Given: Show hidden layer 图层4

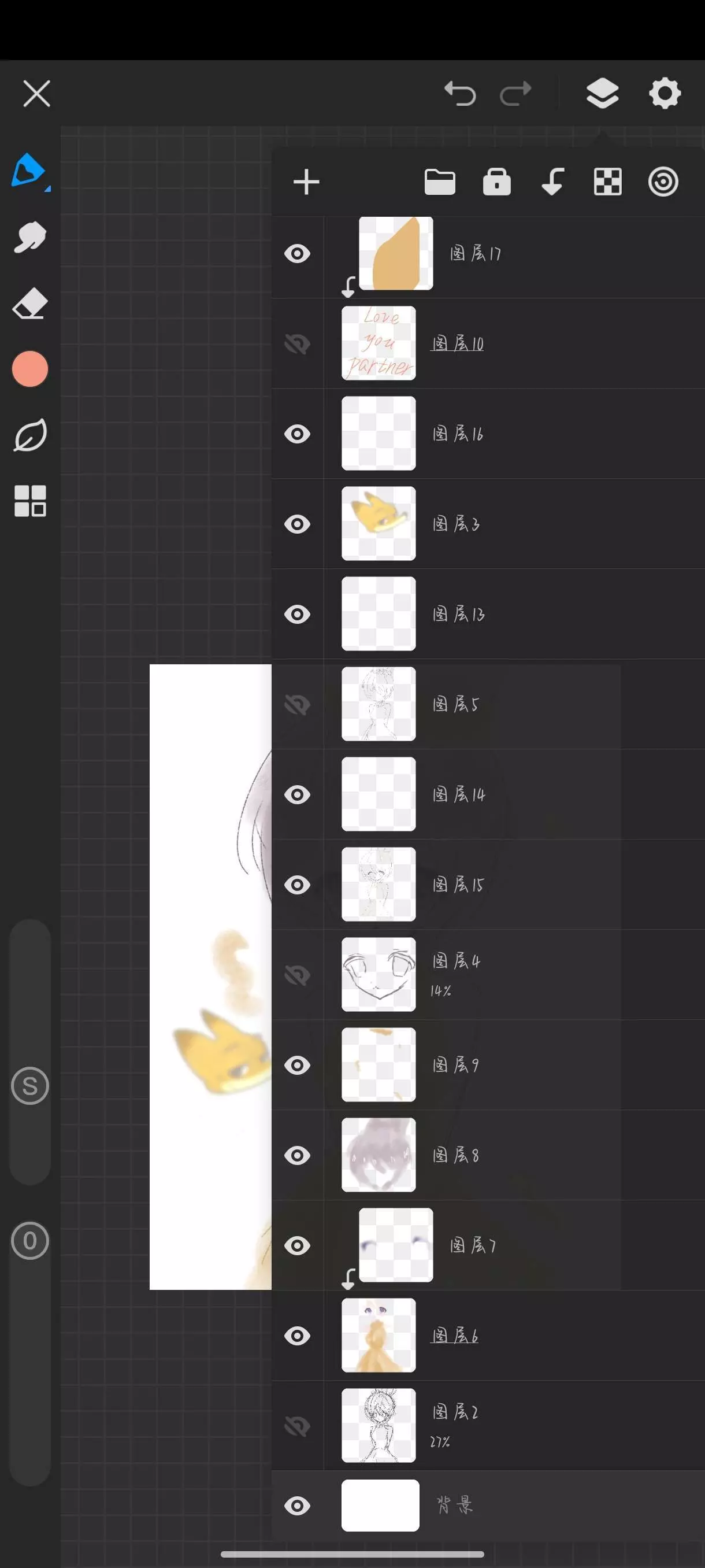Looking at the screenshot, I should [x=298, y=975].
